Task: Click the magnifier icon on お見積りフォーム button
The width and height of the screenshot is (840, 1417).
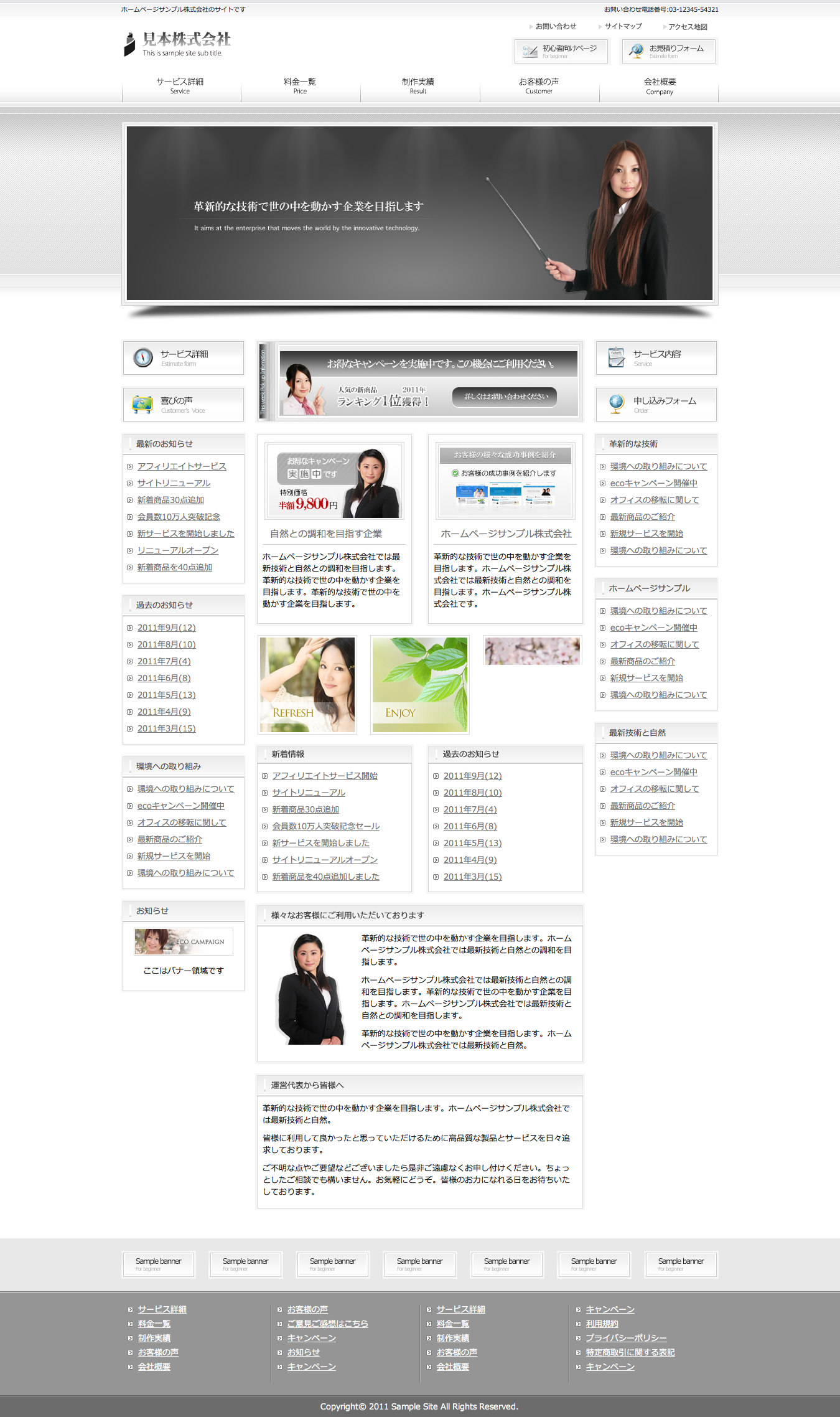Action: tap(636, 51)
